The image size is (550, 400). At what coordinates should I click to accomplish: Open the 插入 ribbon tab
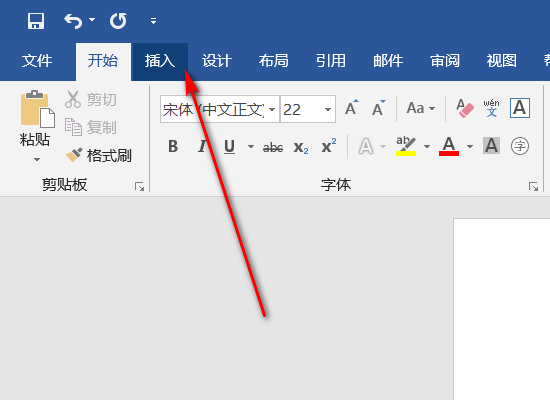click(x=160, y=61)
